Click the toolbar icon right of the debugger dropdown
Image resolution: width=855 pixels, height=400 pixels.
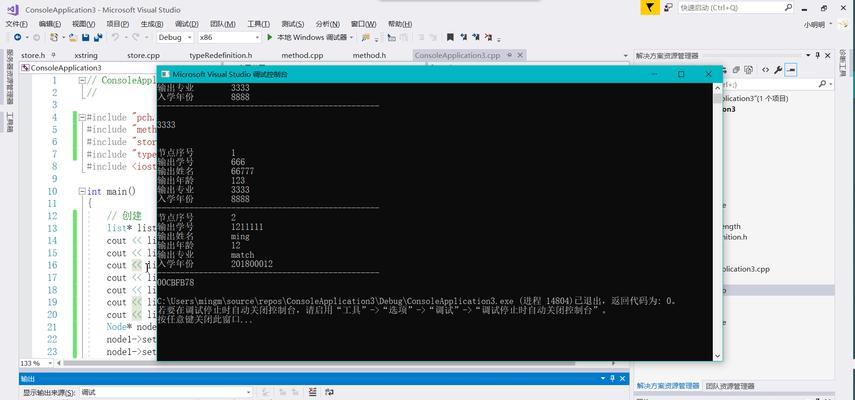tap(366, 38)
